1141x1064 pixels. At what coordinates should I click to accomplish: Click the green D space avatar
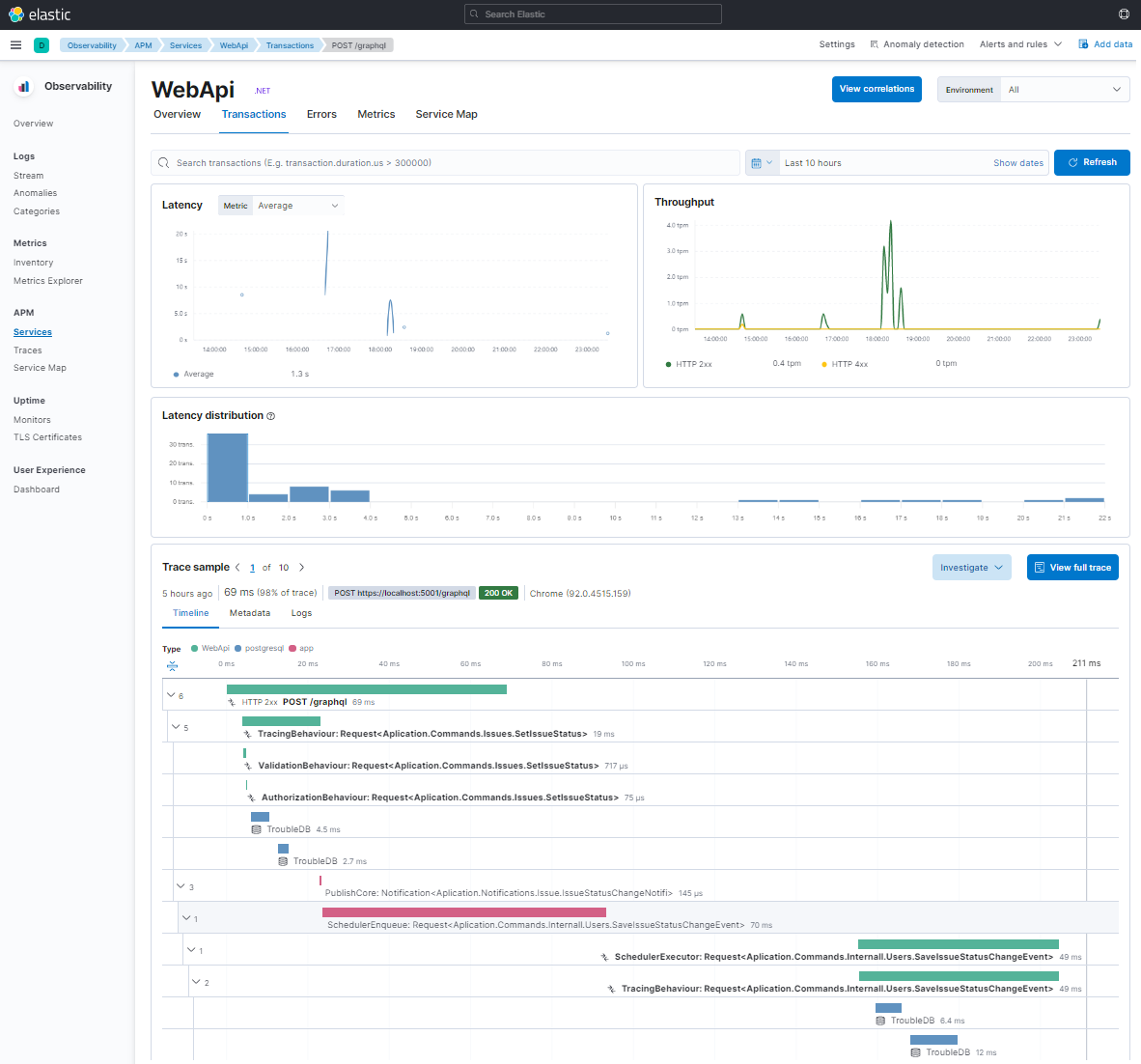(x=42, y=45)
